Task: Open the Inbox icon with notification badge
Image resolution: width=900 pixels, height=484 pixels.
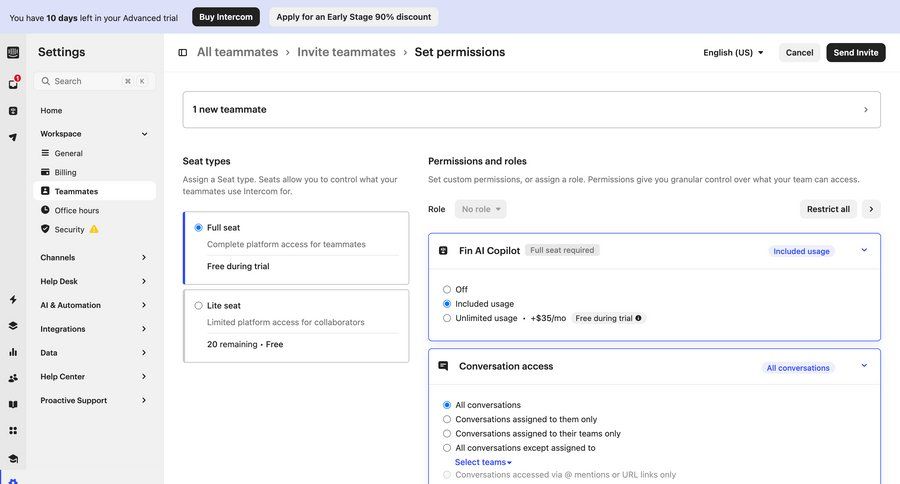Action: 13,83
